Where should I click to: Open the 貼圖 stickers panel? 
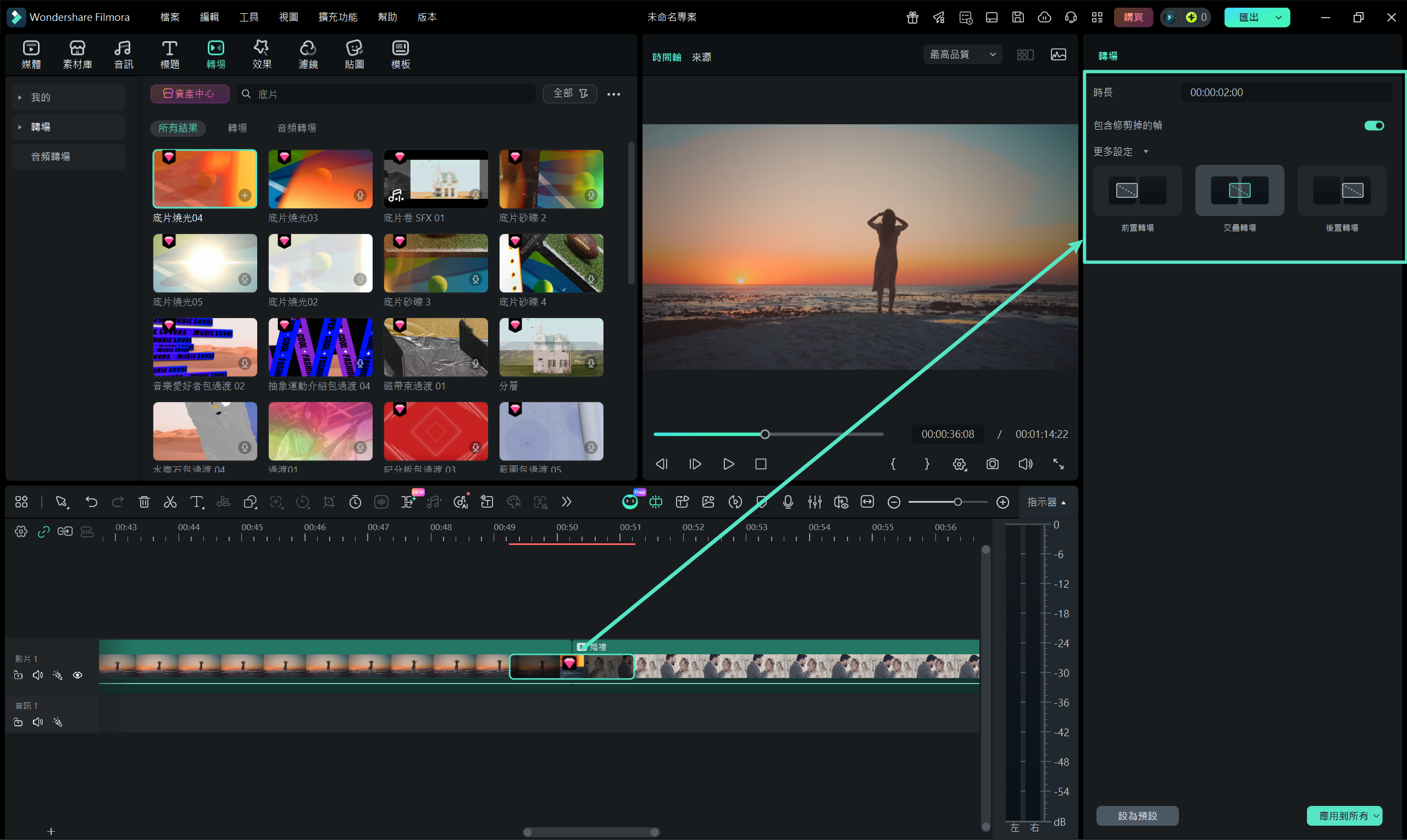(x=354, y=54)
